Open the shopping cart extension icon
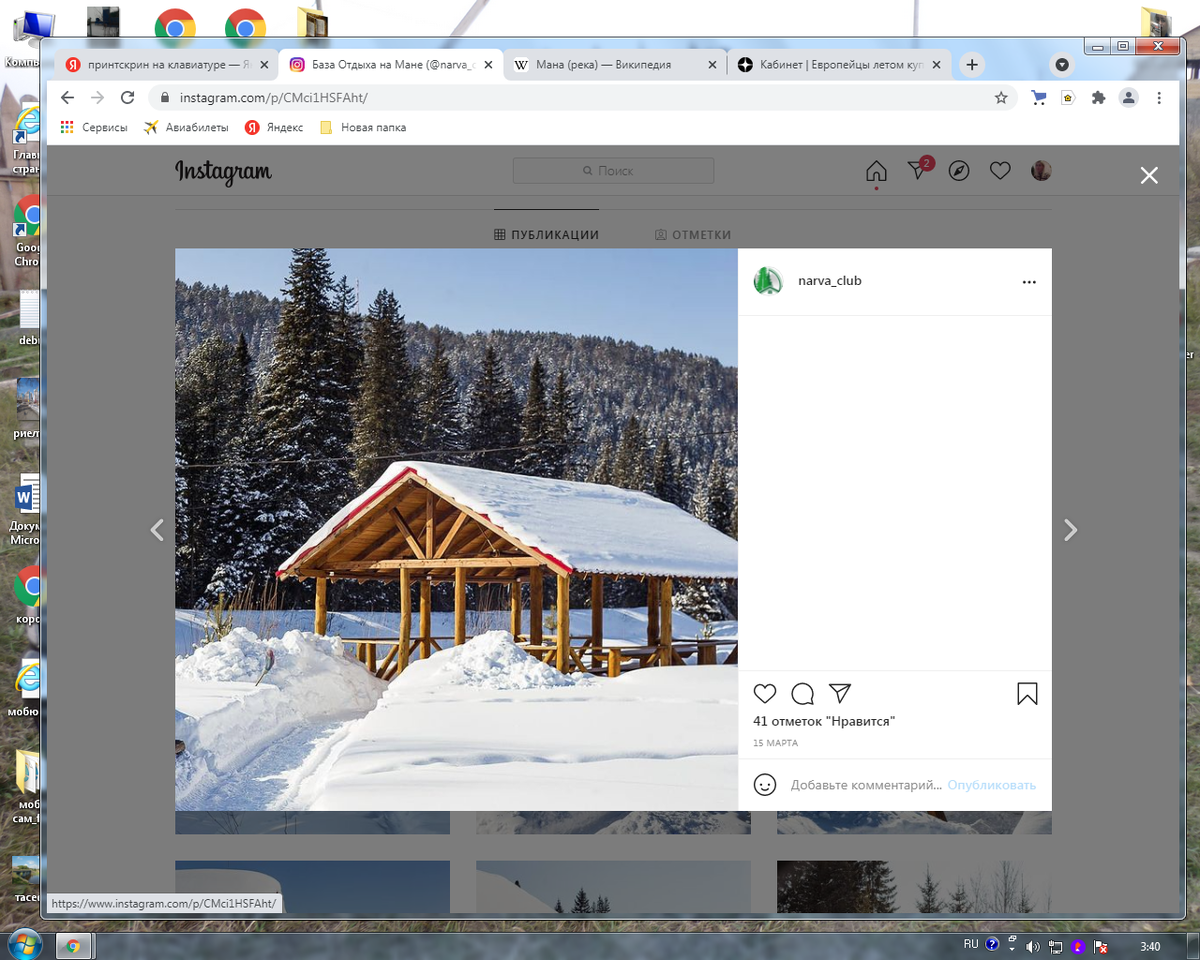Image resolution: width=1200 pixels, height=960 pixels. (x=1039, y=98)
